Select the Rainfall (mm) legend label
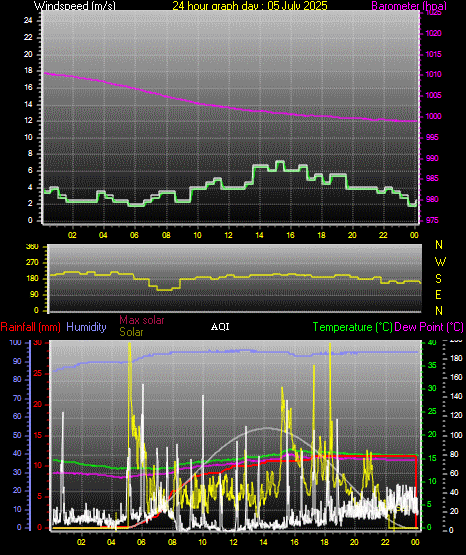The width and height of the screenshot is (466, 555). coord(30,327)
